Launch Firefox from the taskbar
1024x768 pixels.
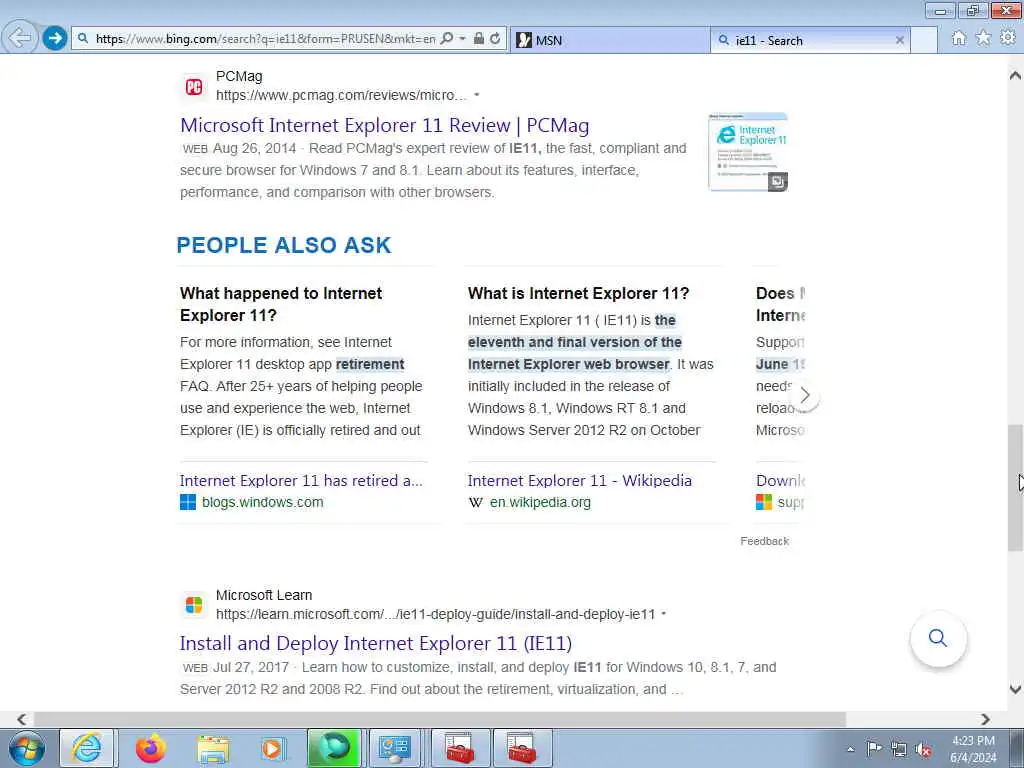pos(150,748)
